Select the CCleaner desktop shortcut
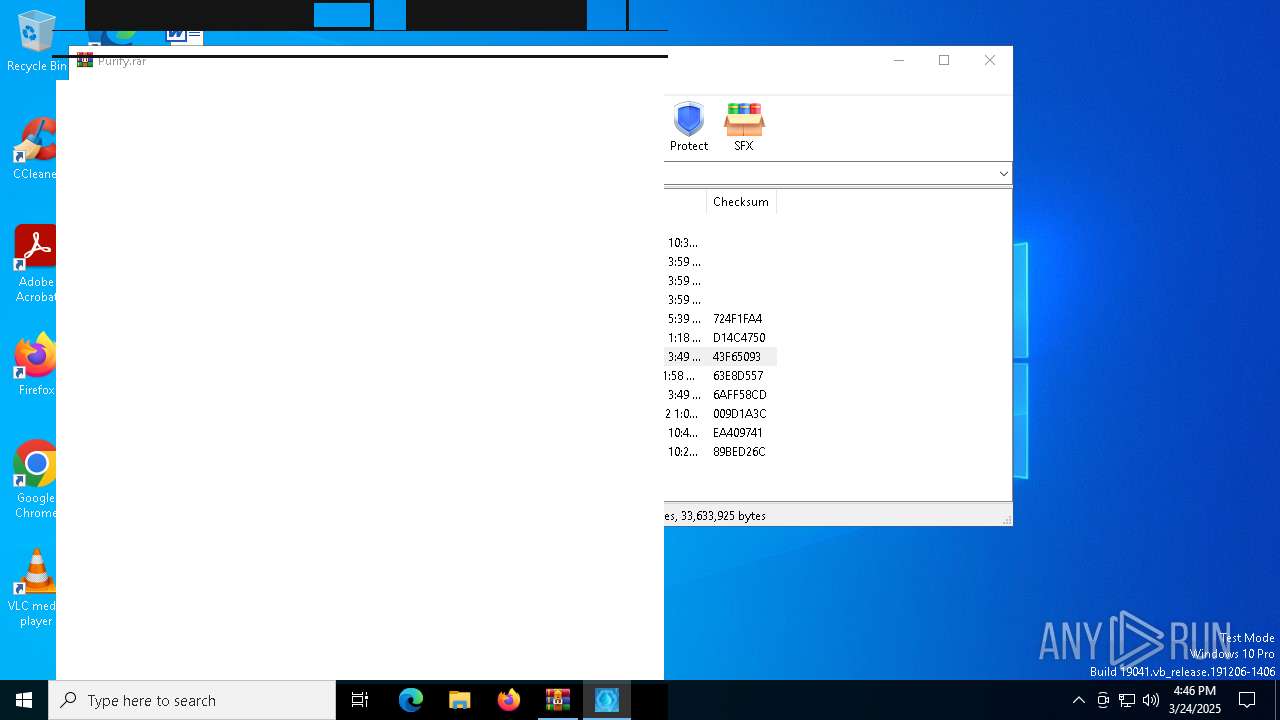 click(34, 149)
